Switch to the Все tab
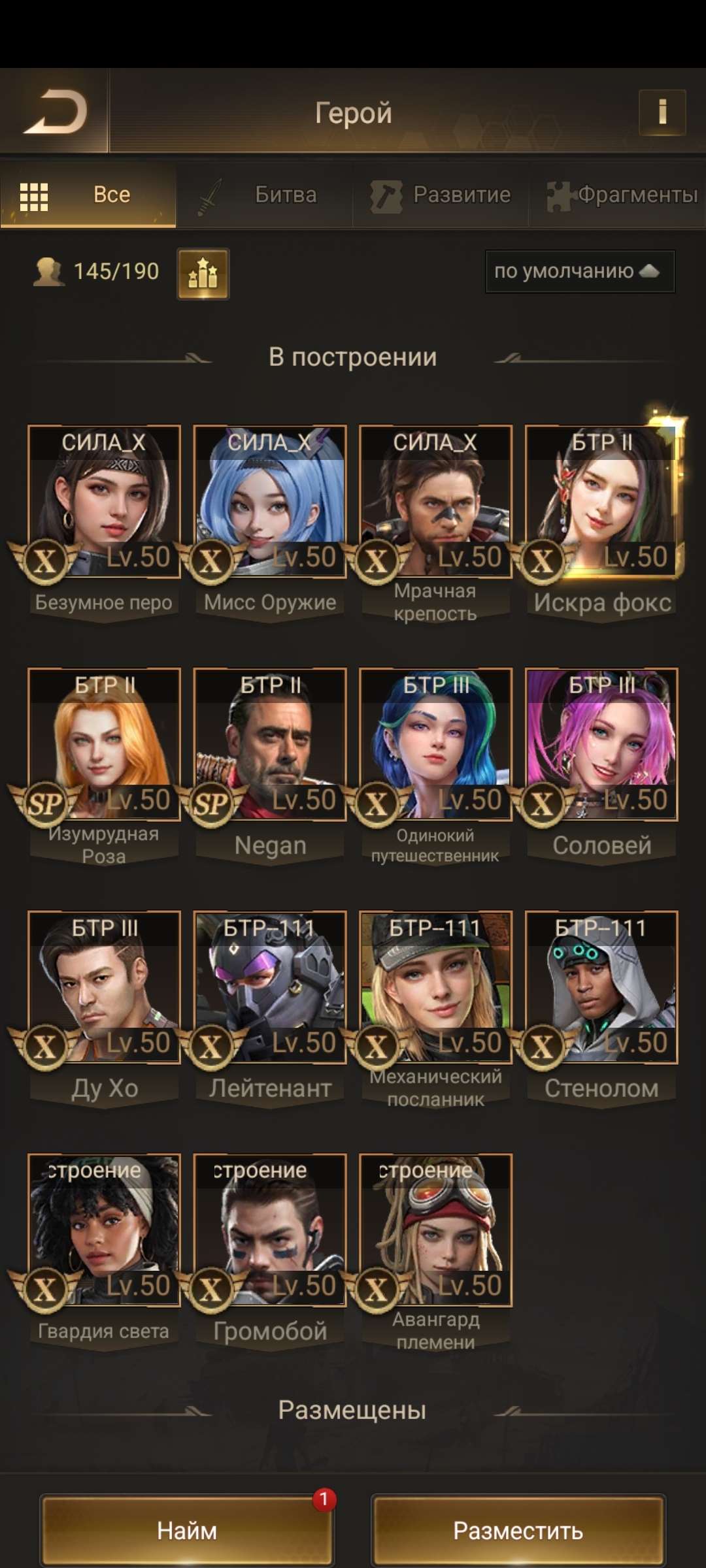This screenshot has width=706, height=1568. tap(88, 195)
